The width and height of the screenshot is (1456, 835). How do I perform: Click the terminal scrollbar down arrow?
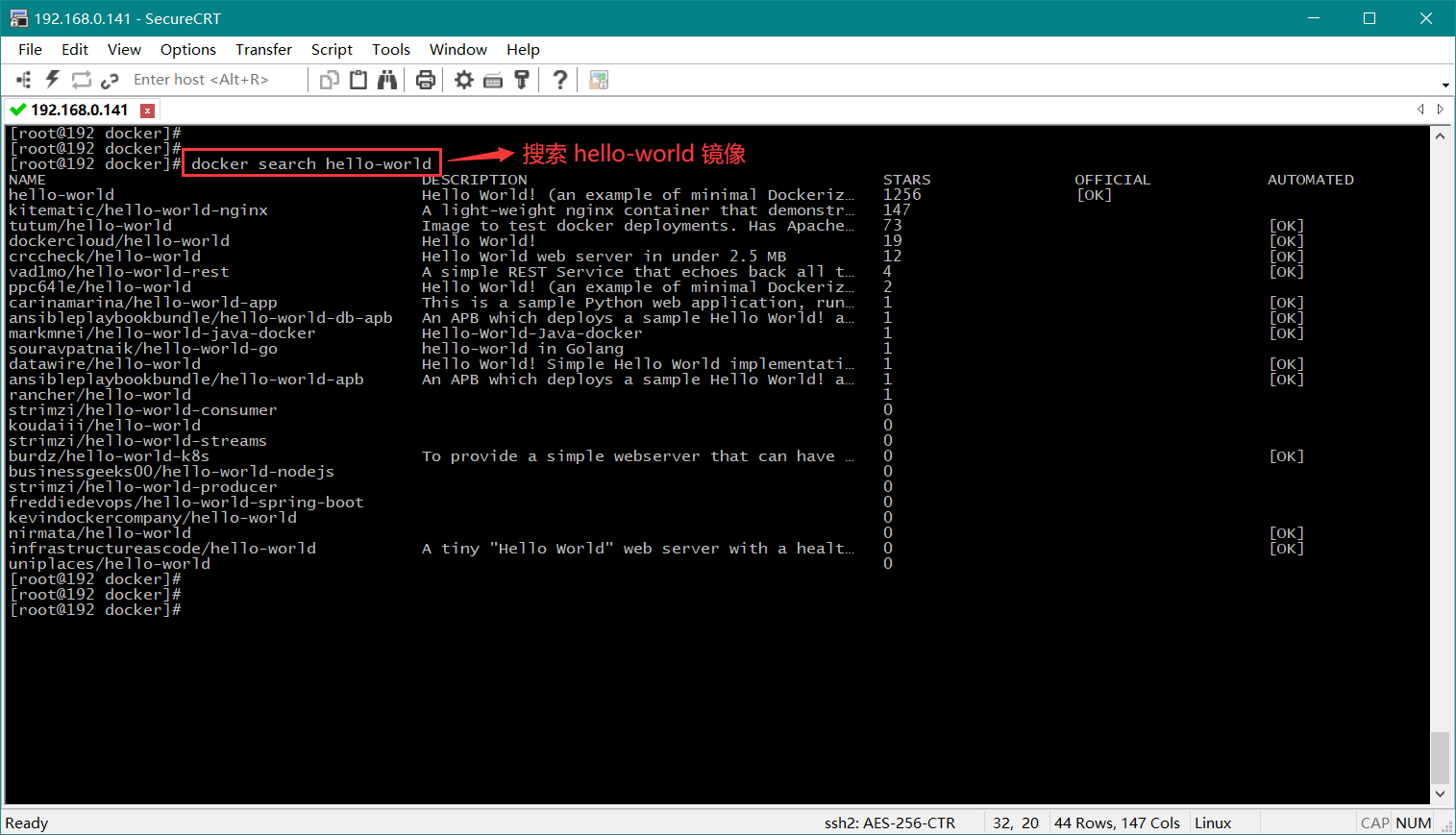(x=1440, y=794)
